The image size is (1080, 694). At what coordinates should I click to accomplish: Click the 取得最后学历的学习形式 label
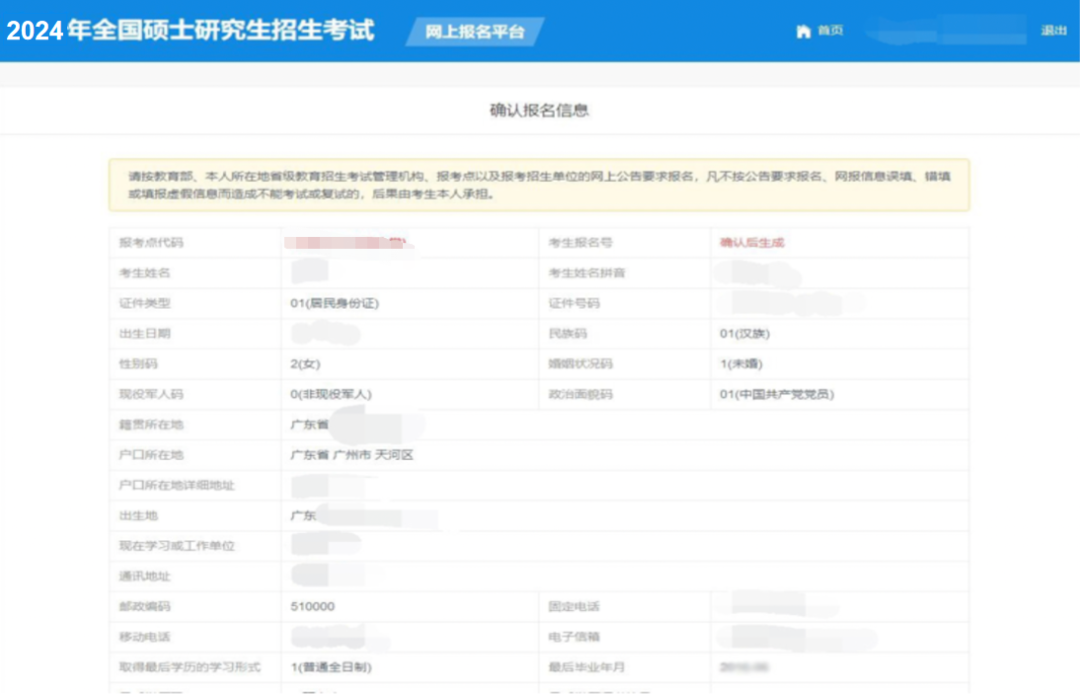(190, 666)
